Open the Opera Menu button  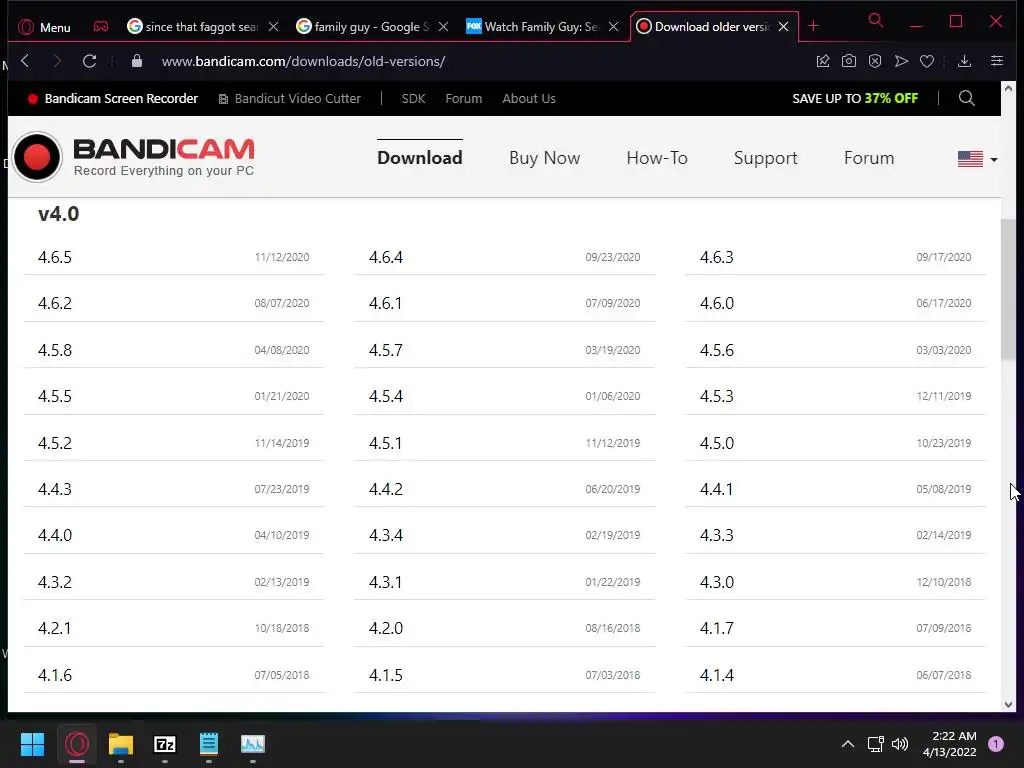tap(44, 27)
